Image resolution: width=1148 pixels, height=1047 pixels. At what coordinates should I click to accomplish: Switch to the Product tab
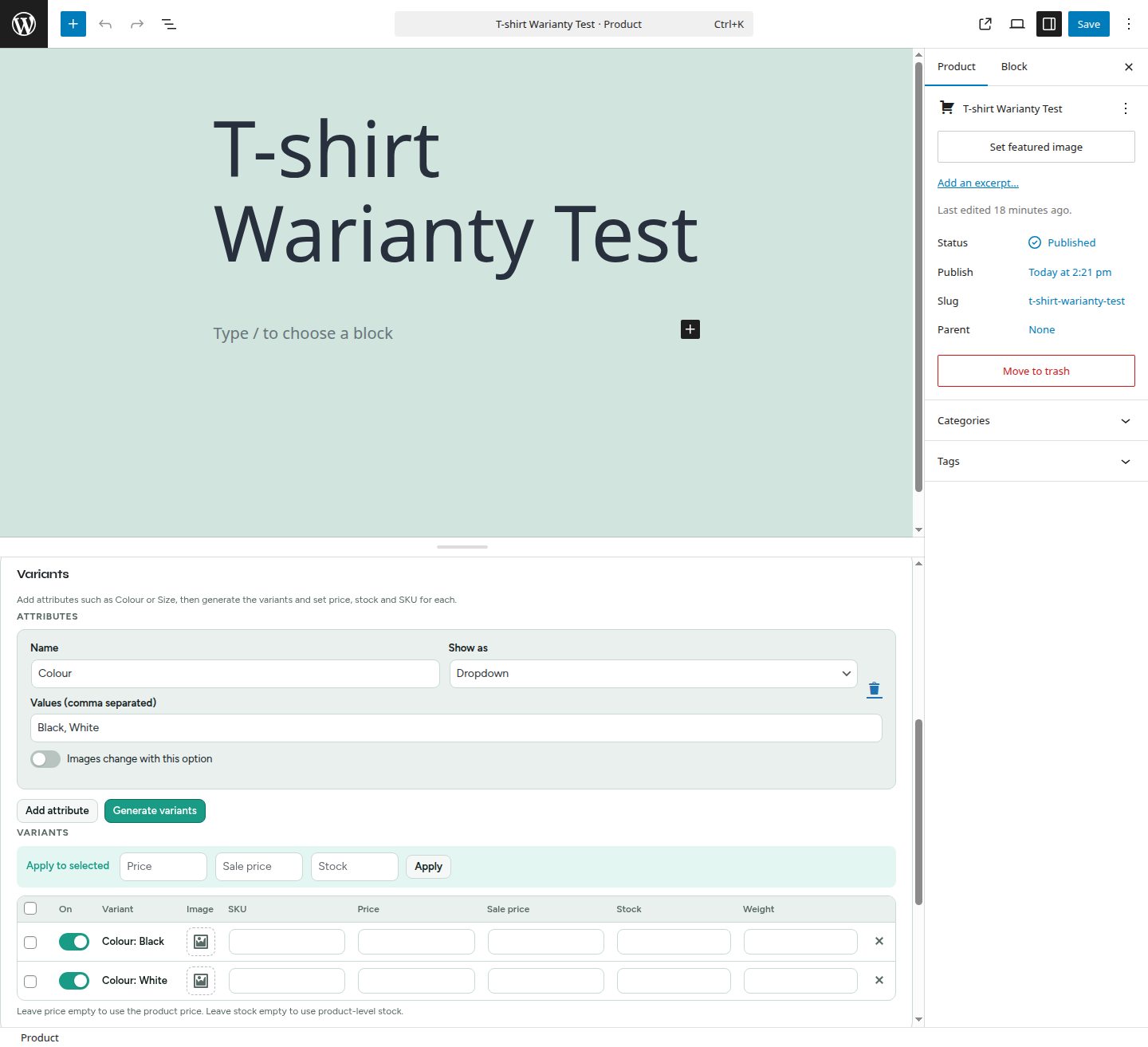(957, 67)
